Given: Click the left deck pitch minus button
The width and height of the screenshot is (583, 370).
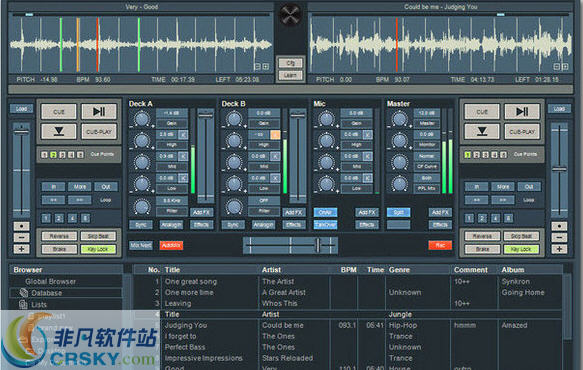Looking at the screenshot, I should (21, 237).
